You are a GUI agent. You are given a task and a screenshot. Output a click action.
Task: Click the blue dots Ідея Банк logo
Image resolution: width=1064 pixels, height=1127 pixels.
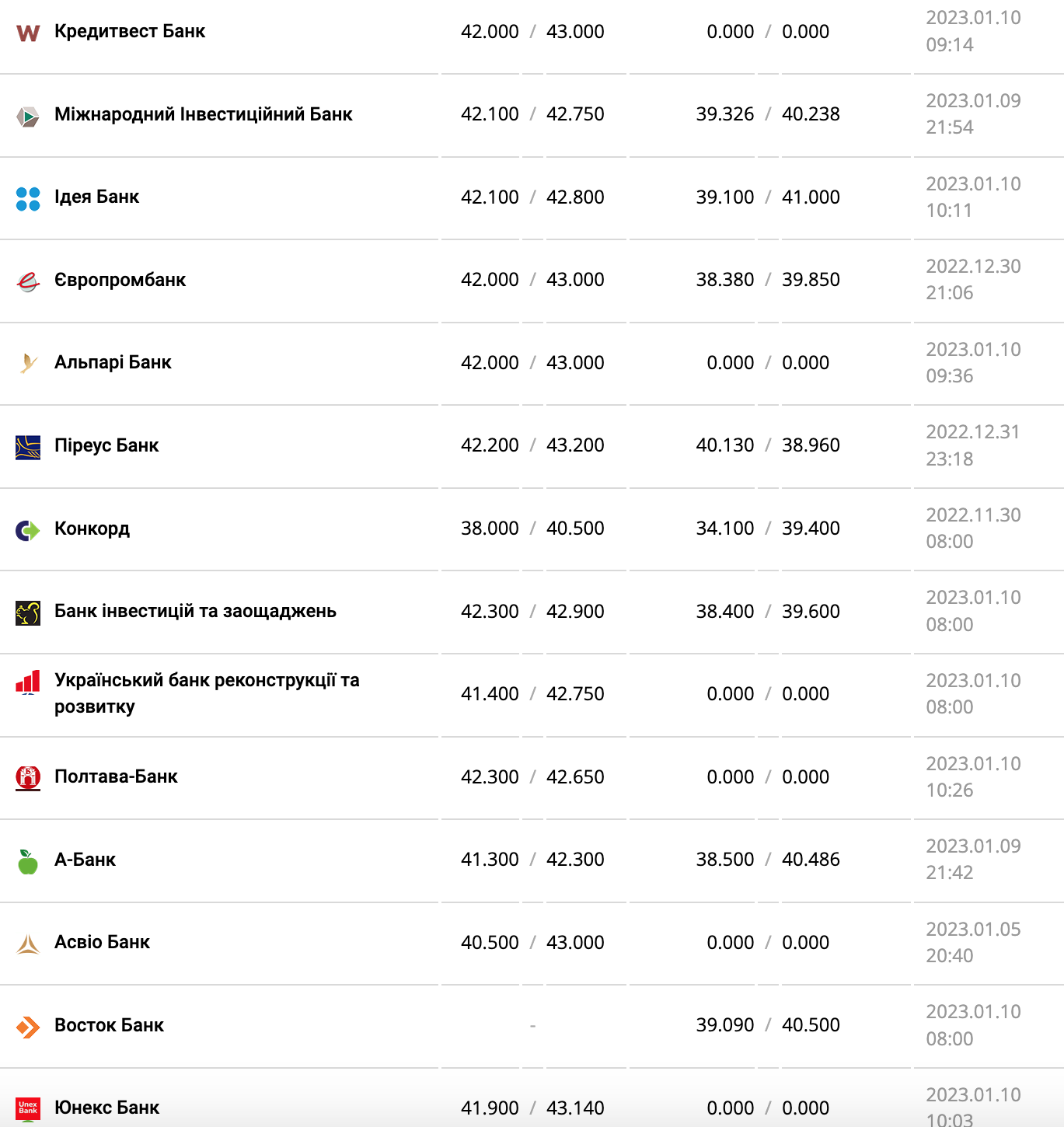(28, 199)
